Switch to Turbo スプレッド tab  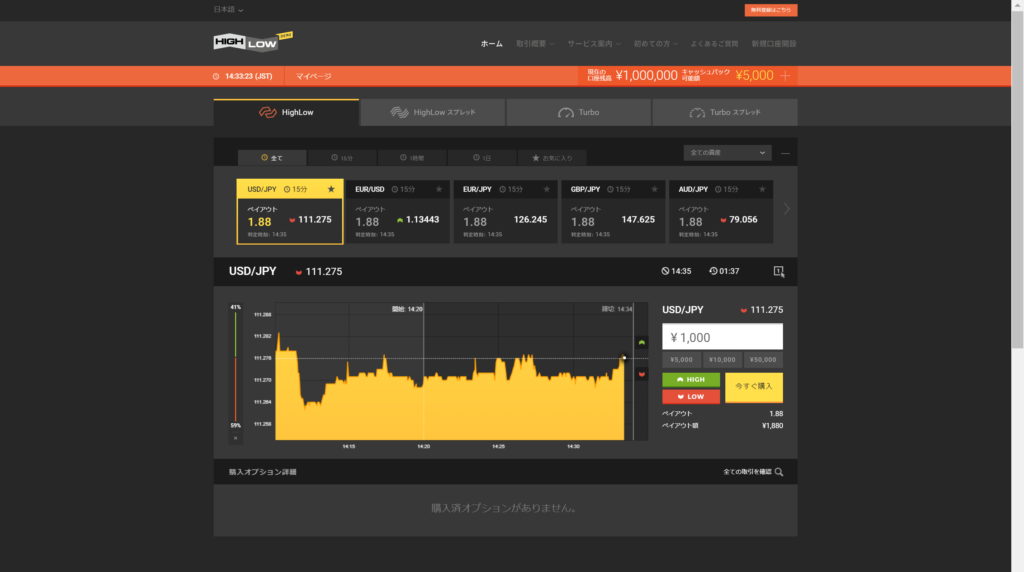pos(725,112)
